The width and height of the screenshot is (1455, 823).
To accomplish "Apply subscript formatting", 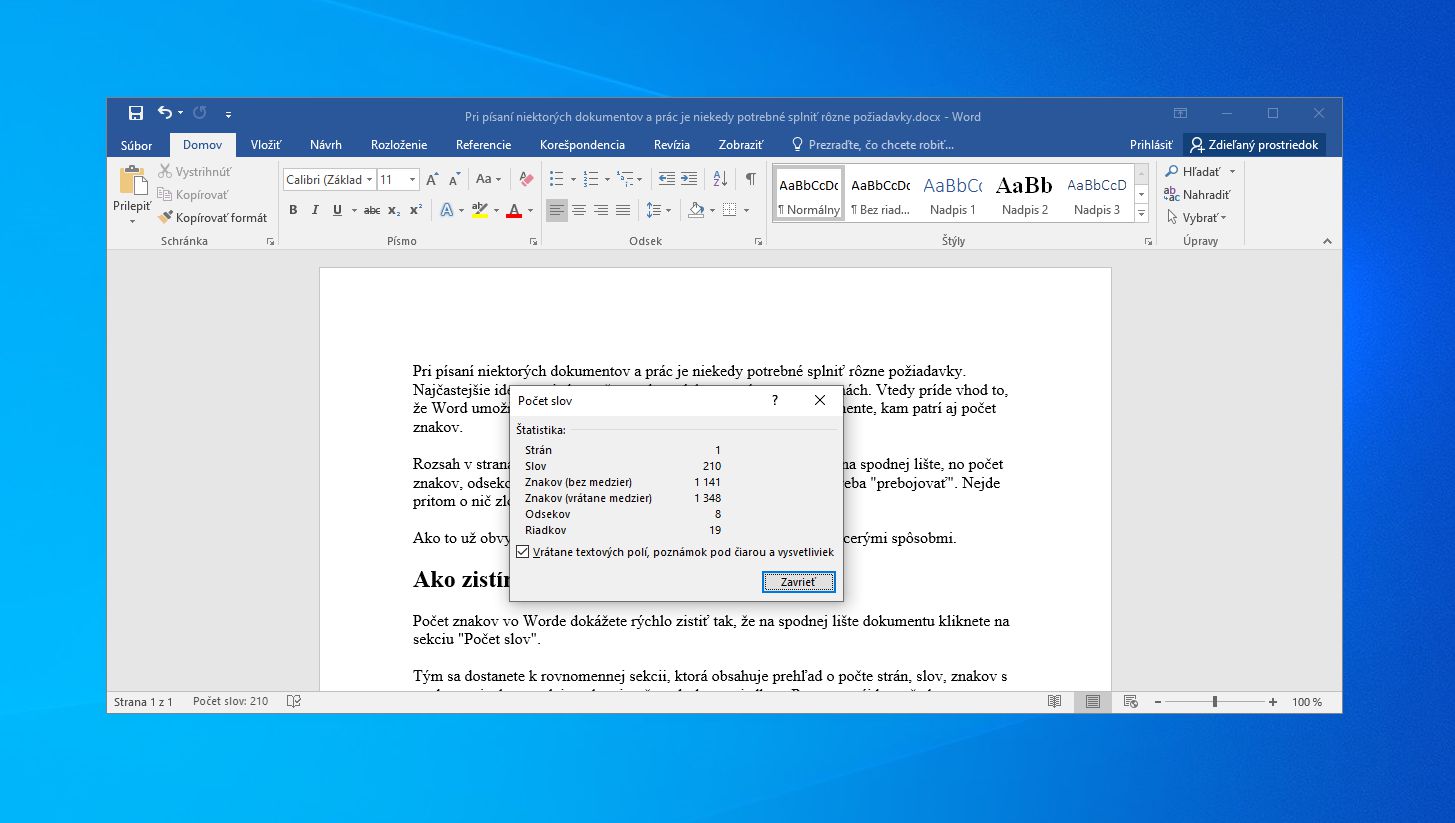I will (394, 210).
